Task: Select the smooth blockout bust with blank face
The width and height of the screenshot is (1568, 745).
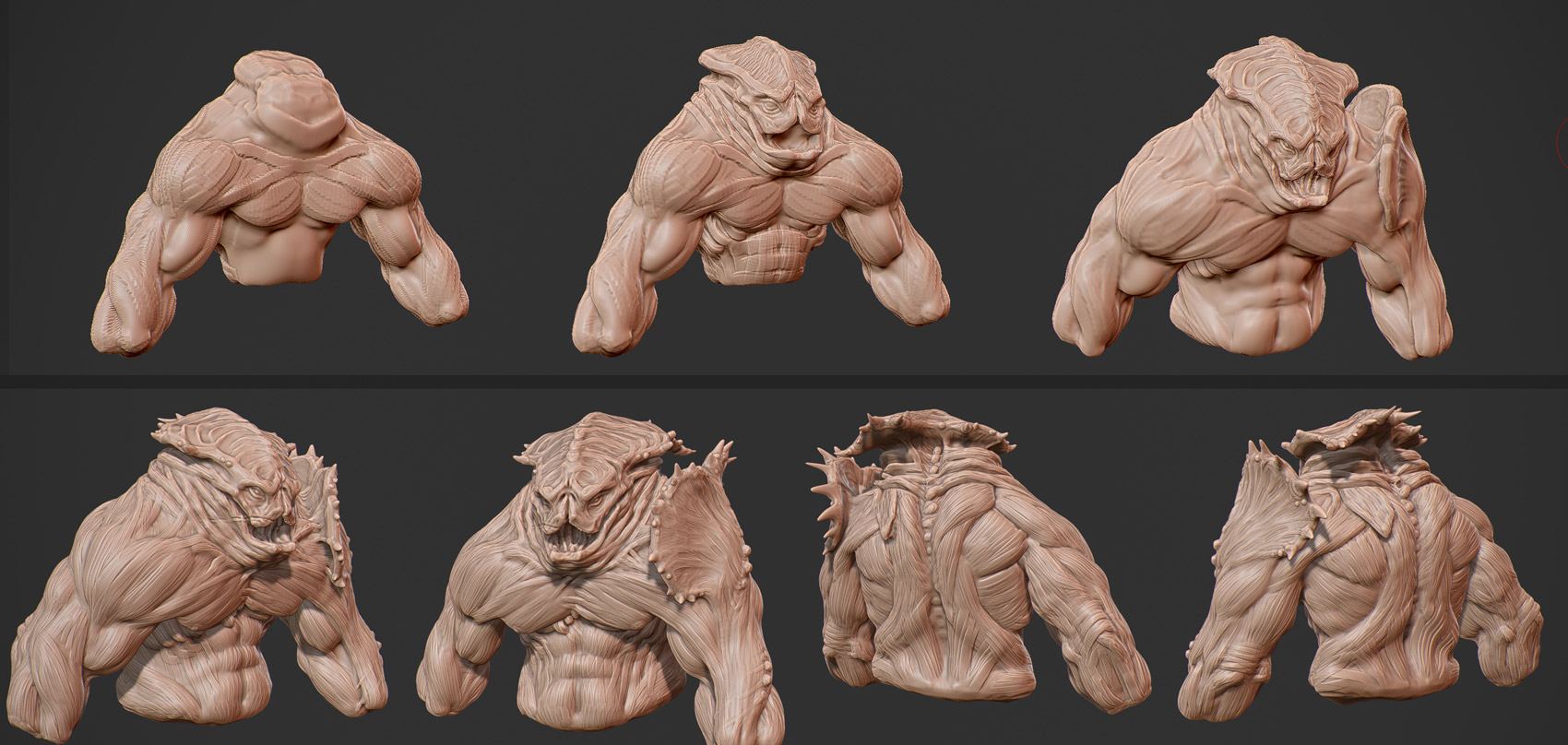Action: (x=279, y=204)
